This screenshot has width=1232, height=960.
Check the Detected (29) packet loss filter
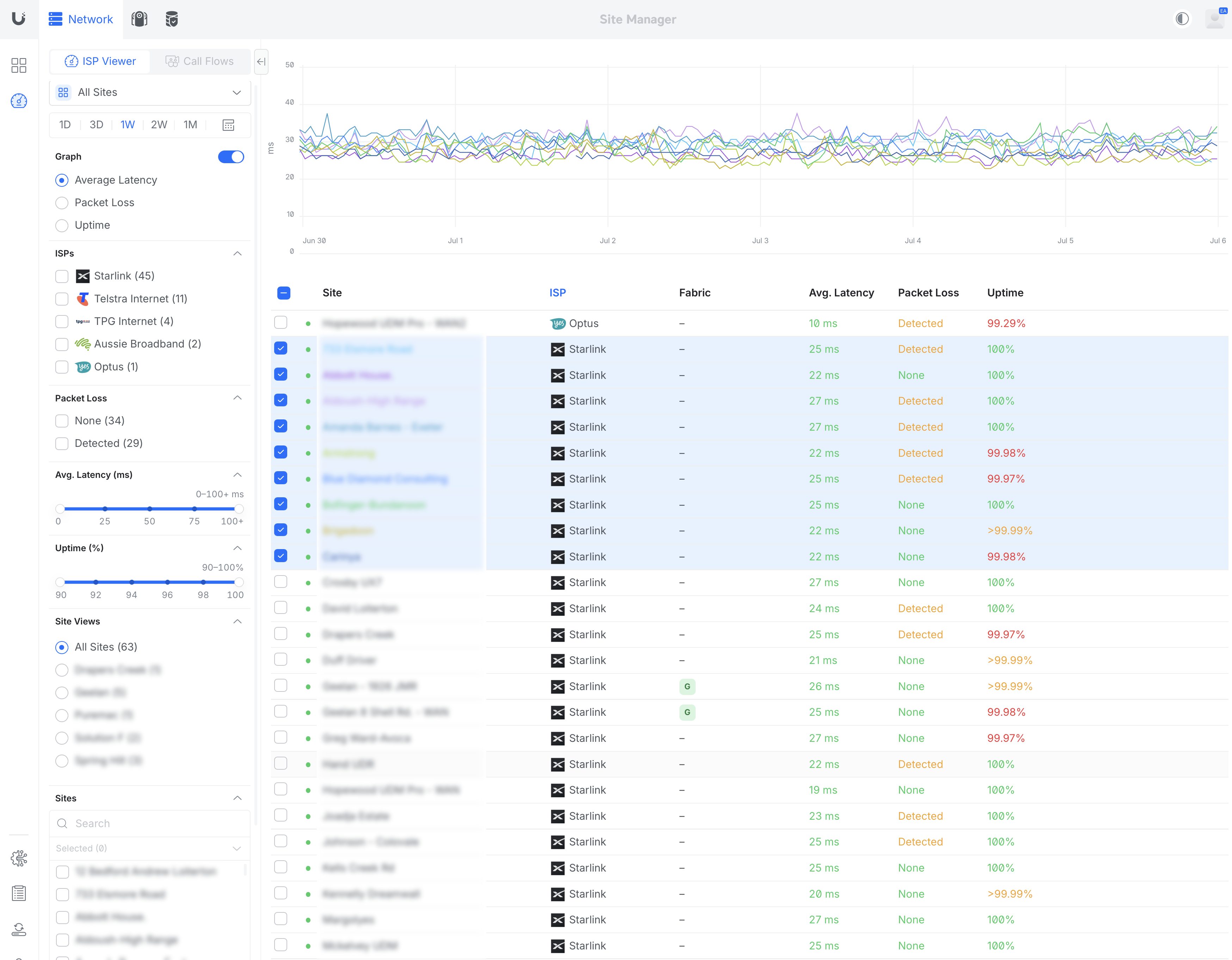[x=62, y=443]
